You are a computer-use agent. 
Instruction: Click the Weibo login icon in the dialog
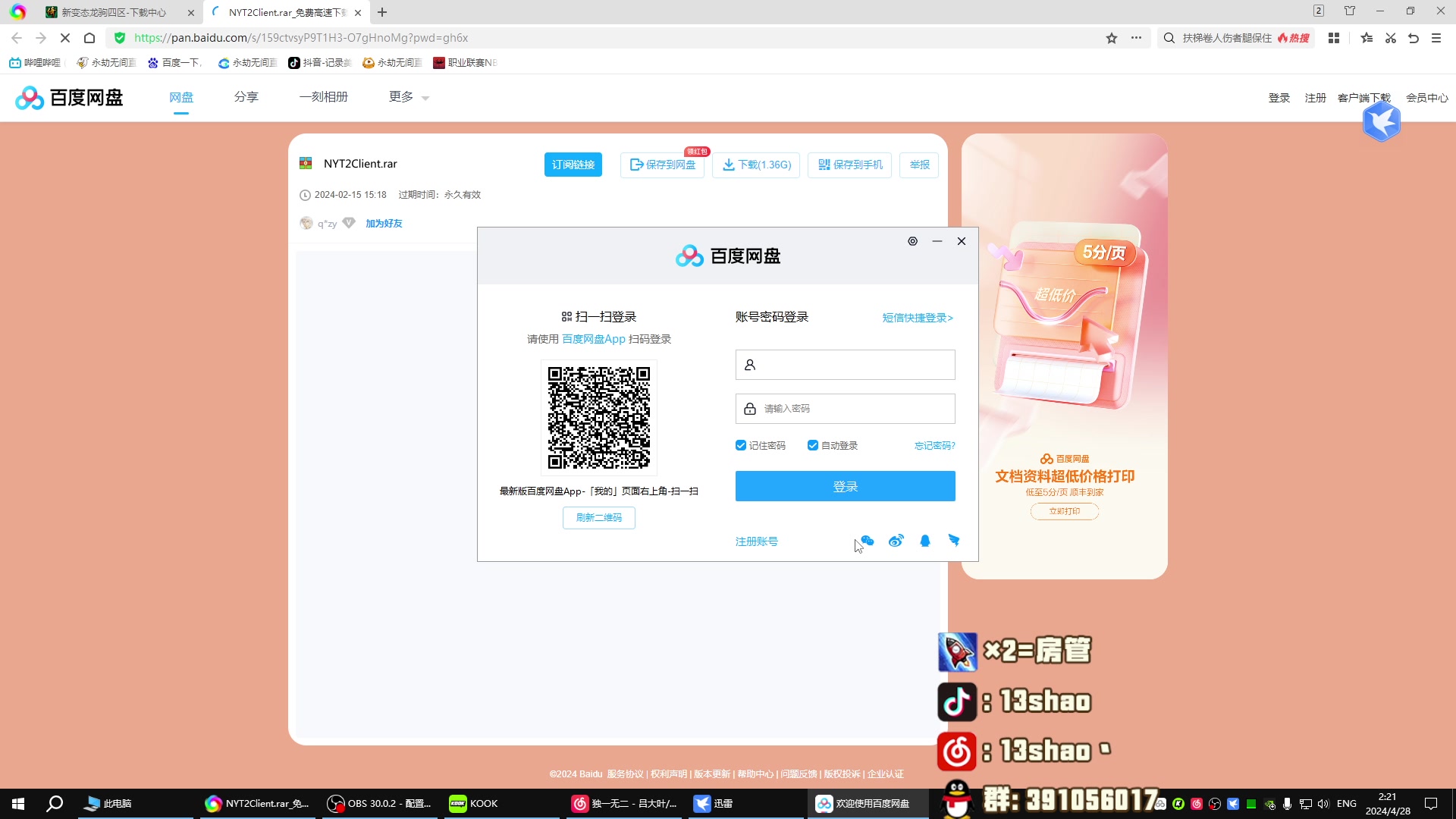tap(896, 541)
